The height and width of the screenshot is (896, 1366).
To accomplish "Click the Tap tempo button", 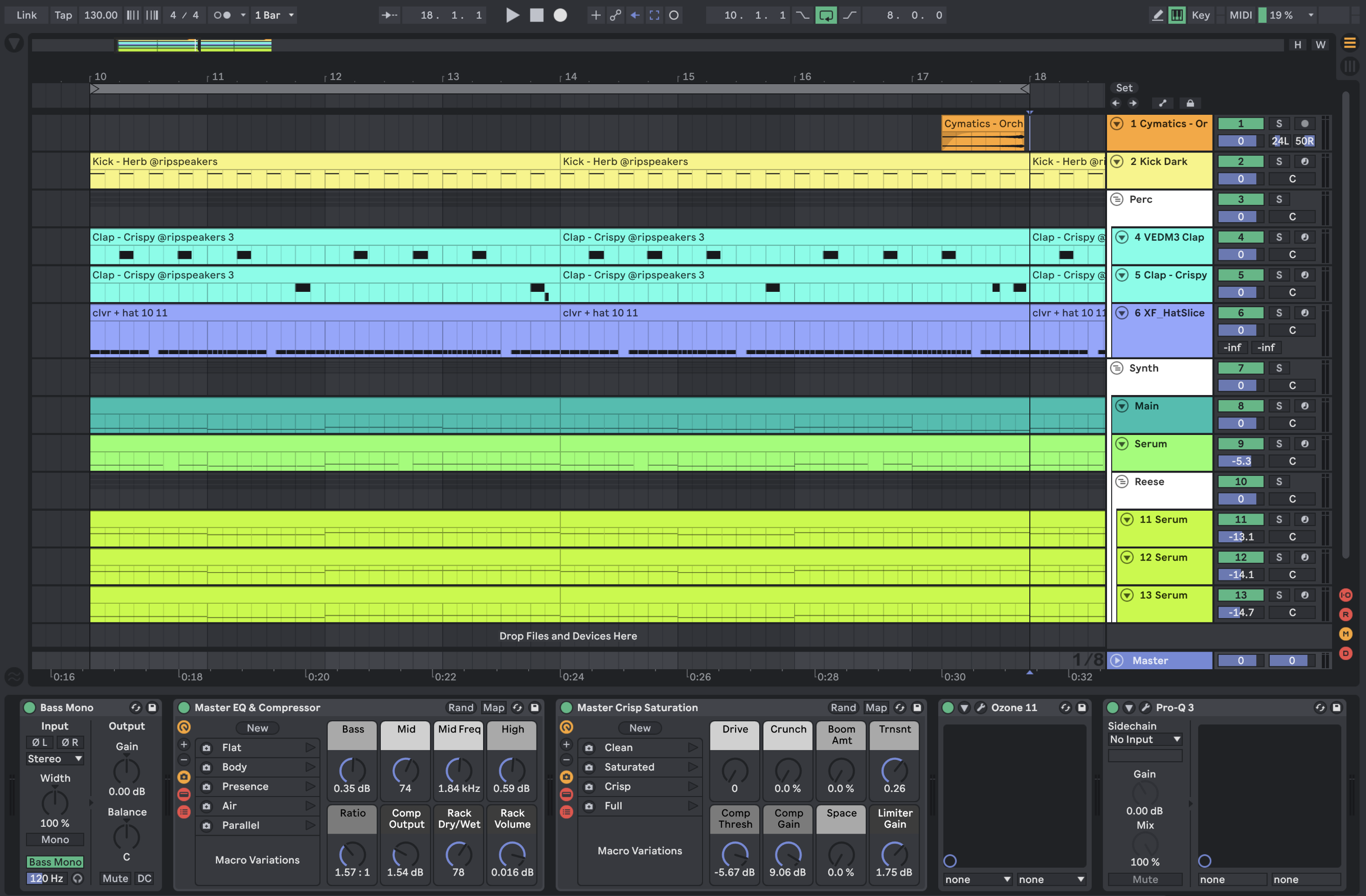I will point(63,15).
